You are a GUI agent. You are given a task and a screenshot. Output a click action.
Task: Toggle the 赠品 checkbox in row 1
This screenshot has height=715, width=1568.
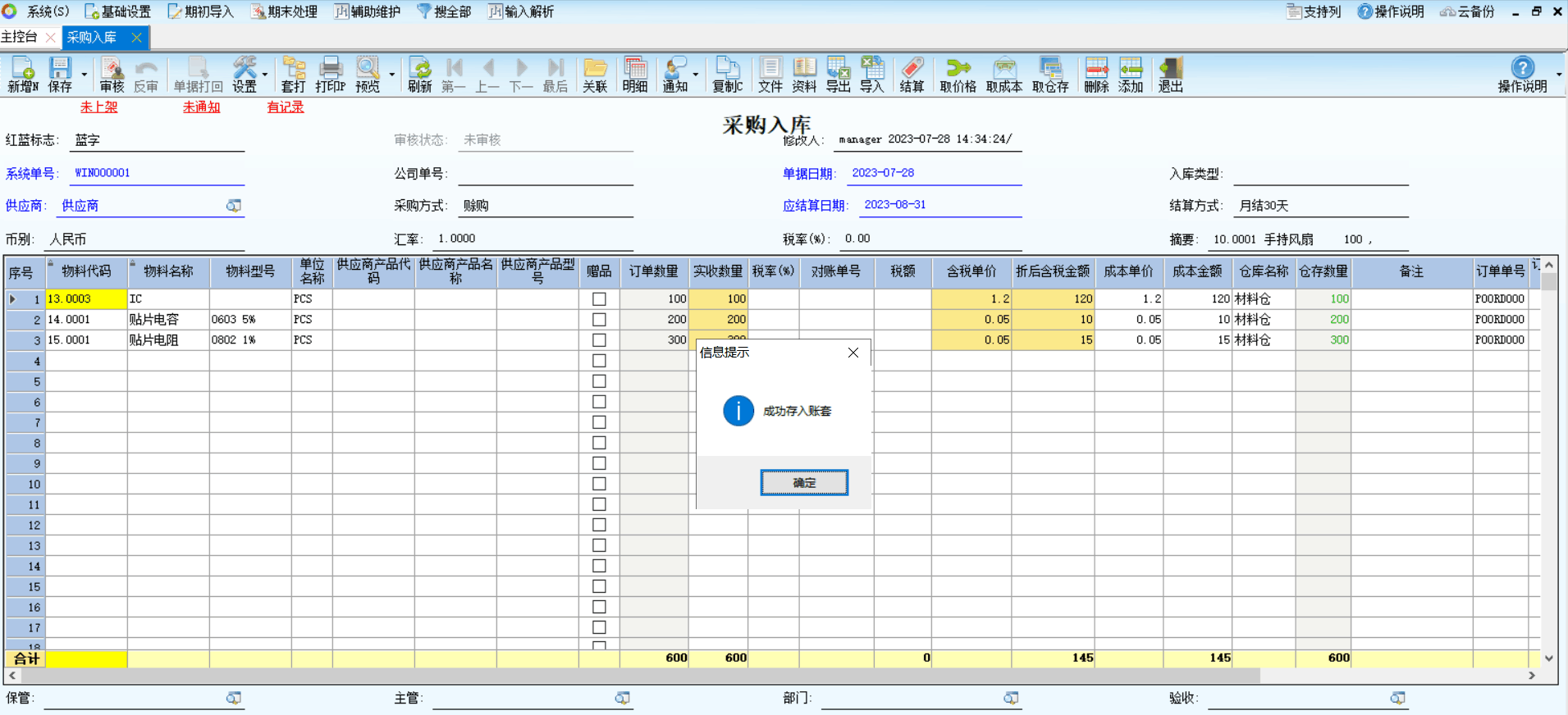[599, 299]
